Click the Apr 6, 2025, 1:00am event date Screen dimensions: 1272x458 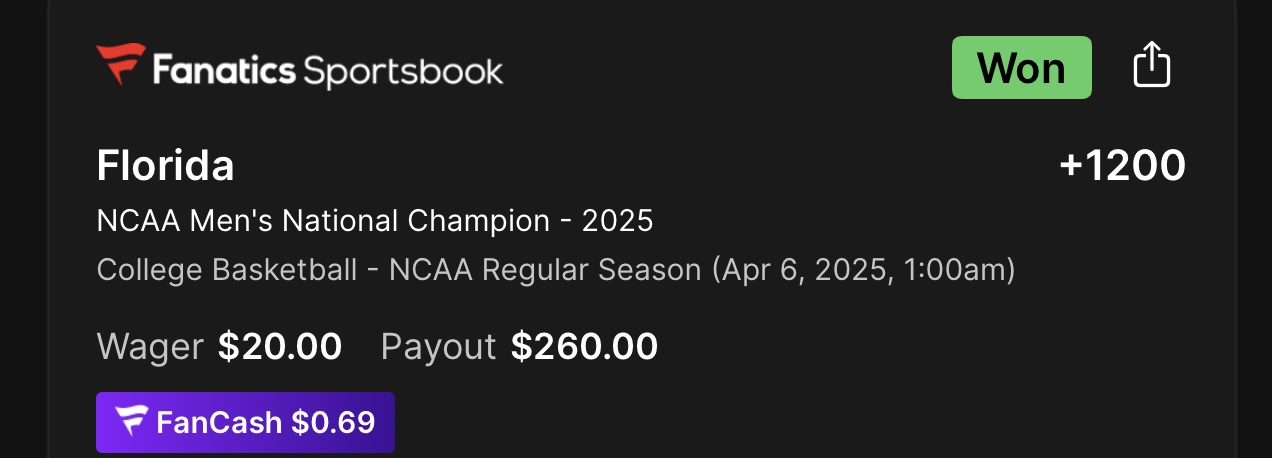pos(864,270)
